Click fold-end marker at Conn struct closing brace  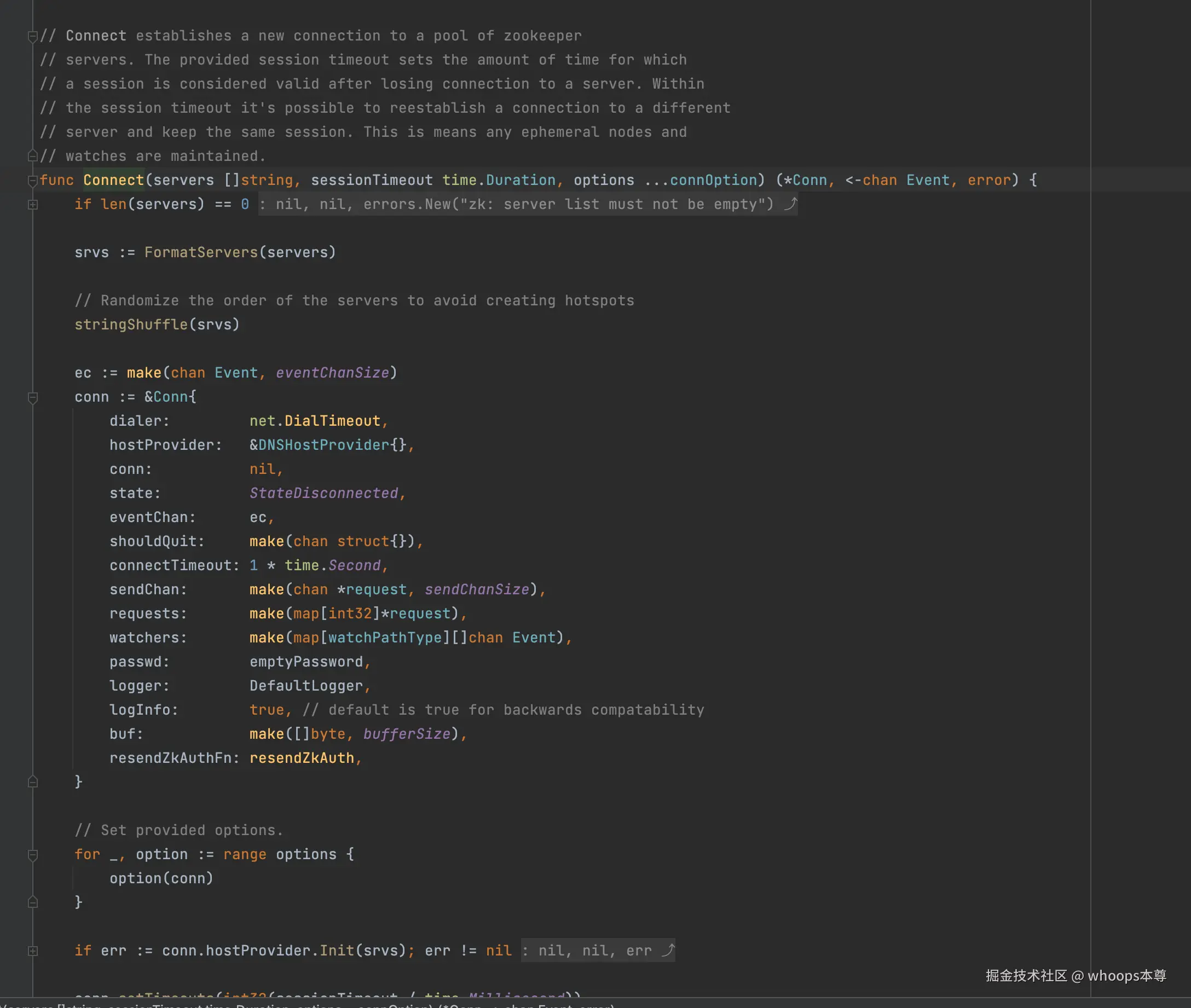tap(33, 783)
